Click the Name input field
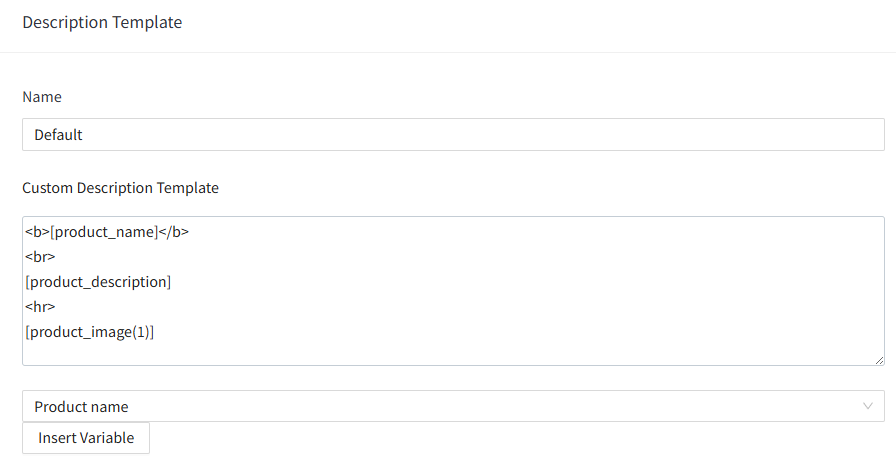 452,135
